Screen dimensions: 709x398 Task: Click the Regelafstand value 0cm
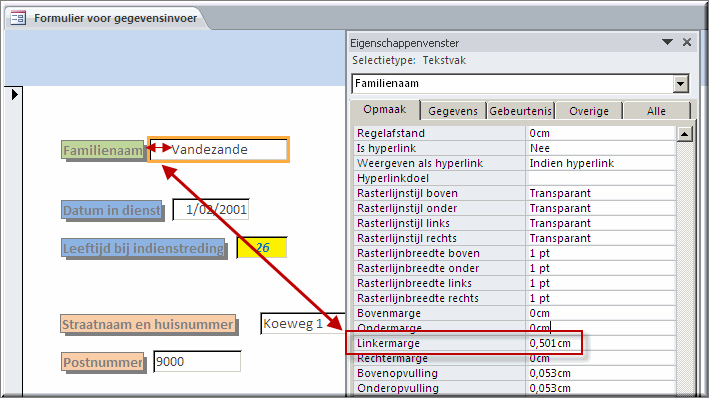point(601,133)
